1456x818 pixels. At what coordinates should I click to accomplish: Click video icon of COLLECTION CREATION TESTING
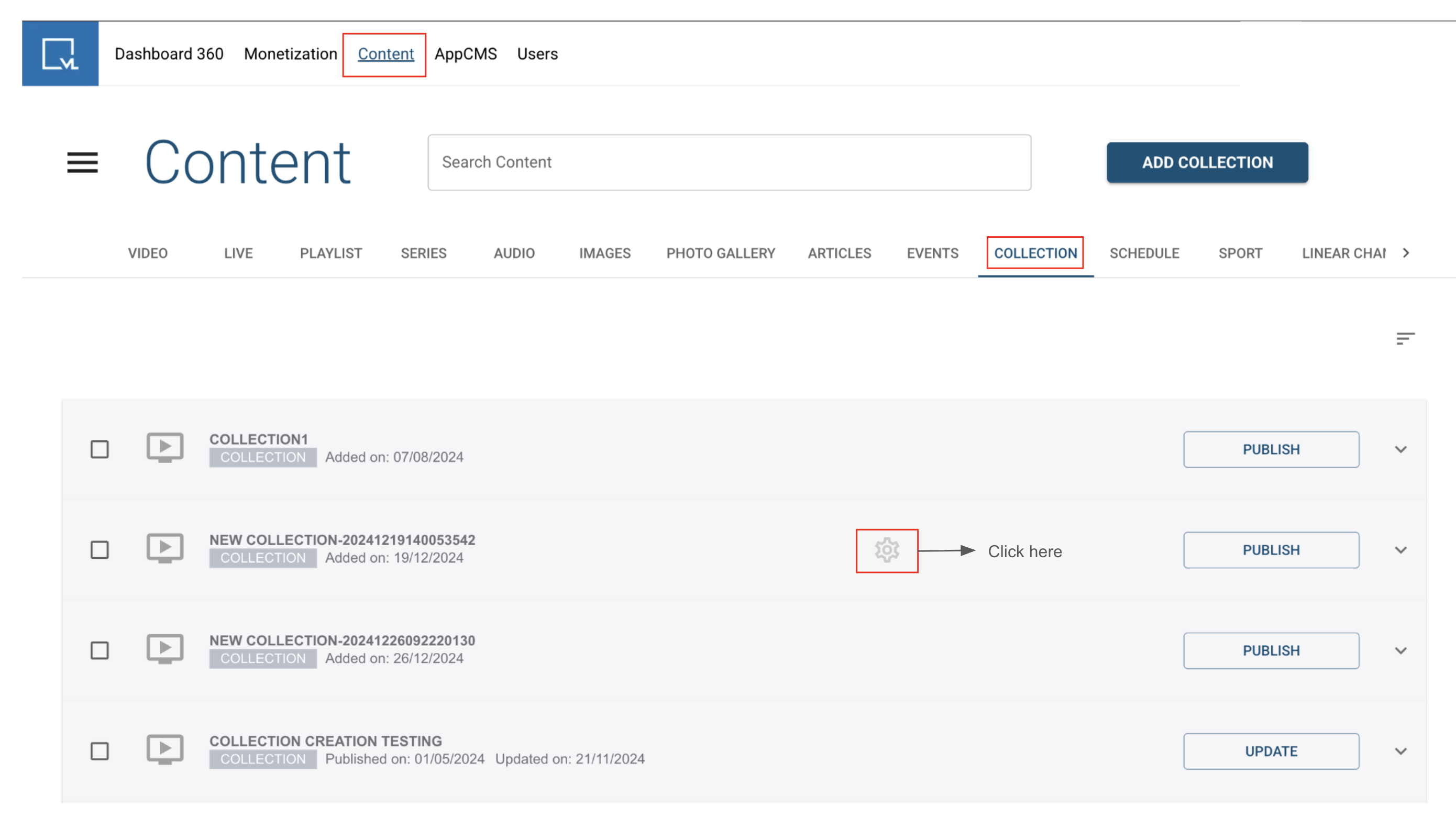click(x=165, y=749)
